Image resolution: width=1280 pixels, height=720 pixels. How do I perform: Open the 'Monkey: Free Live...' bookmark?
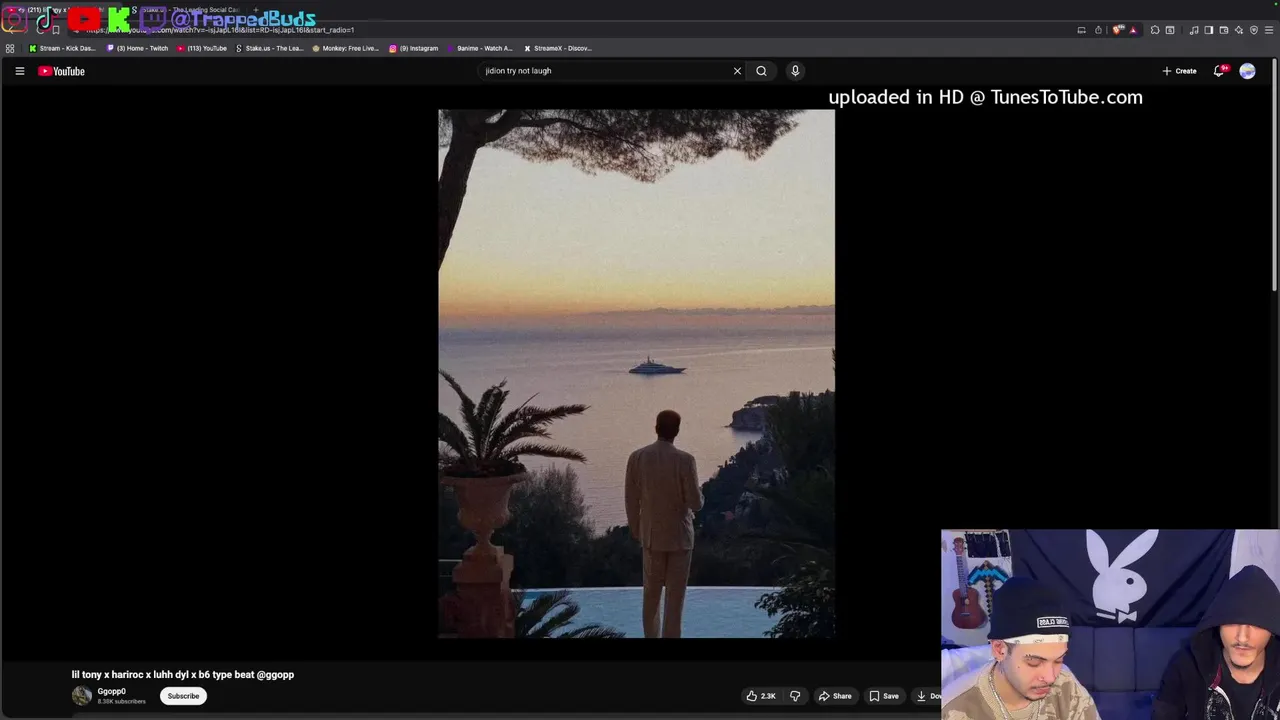pyautogui.click(x=346, y=48)
